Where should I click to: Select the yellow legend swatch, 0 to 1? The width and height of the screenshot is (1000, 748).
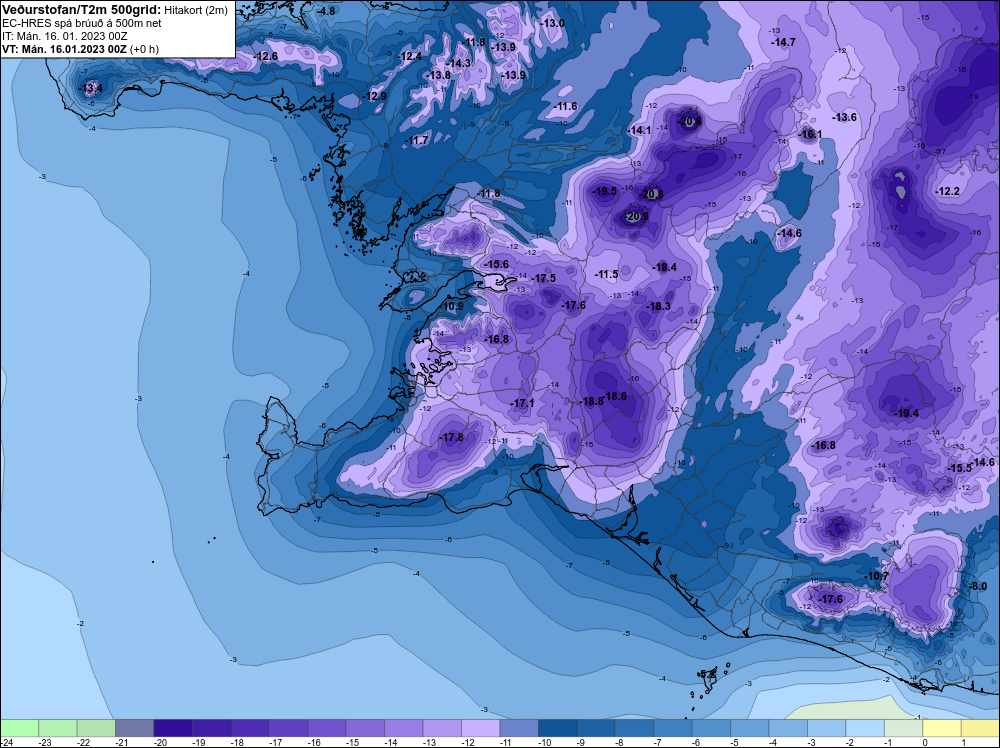942,728
